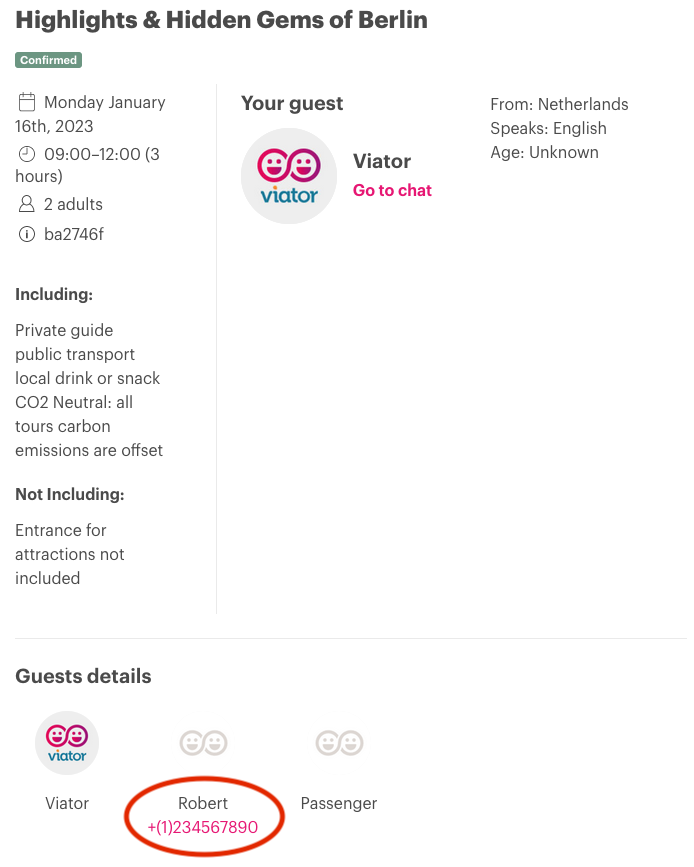Click the Highlights & Hidden Gems of Berlin title

pyautogui.click(x=221, y=20)
